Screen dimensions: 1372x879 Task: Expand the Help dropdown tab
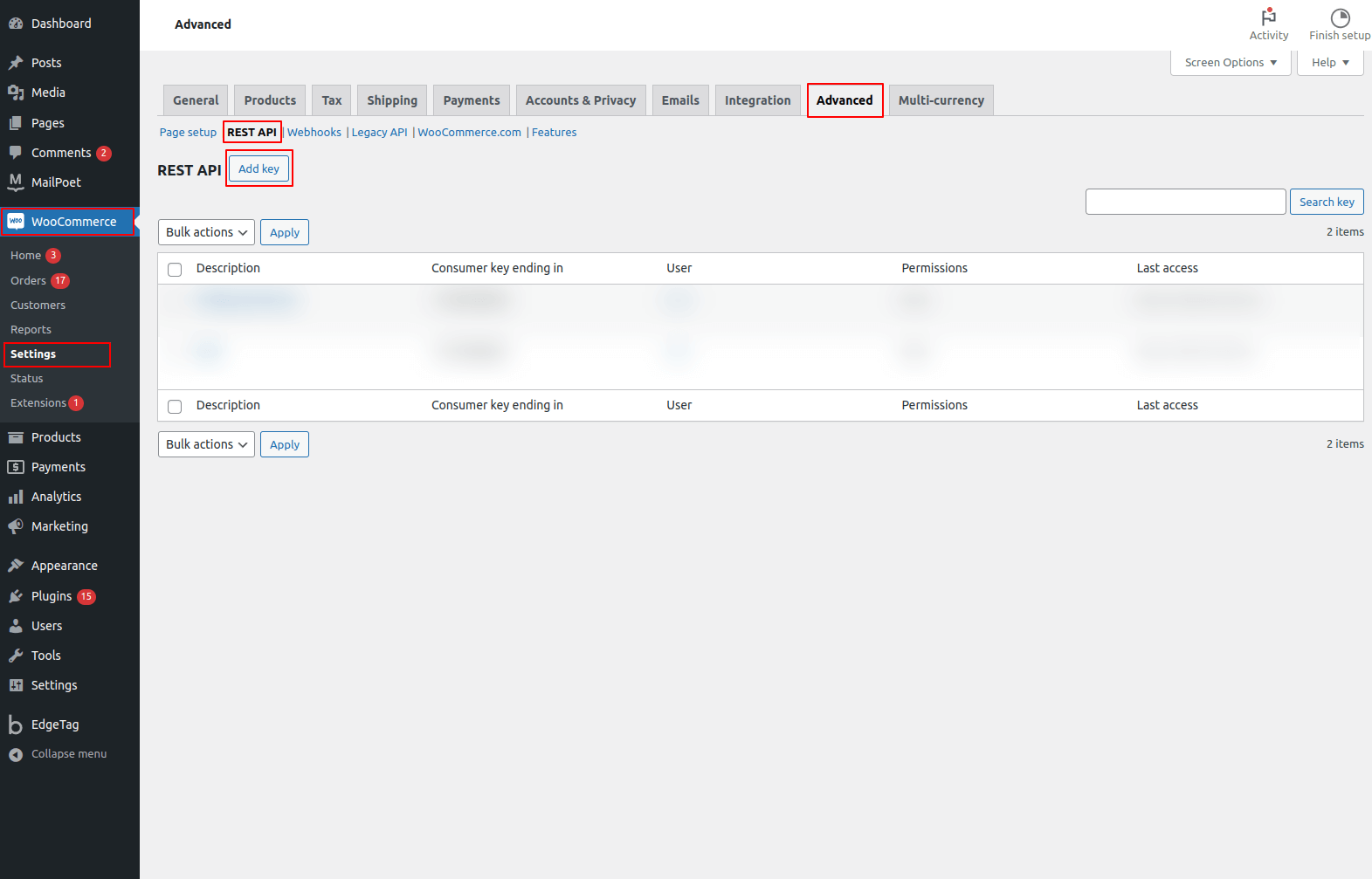[1329, 63]
